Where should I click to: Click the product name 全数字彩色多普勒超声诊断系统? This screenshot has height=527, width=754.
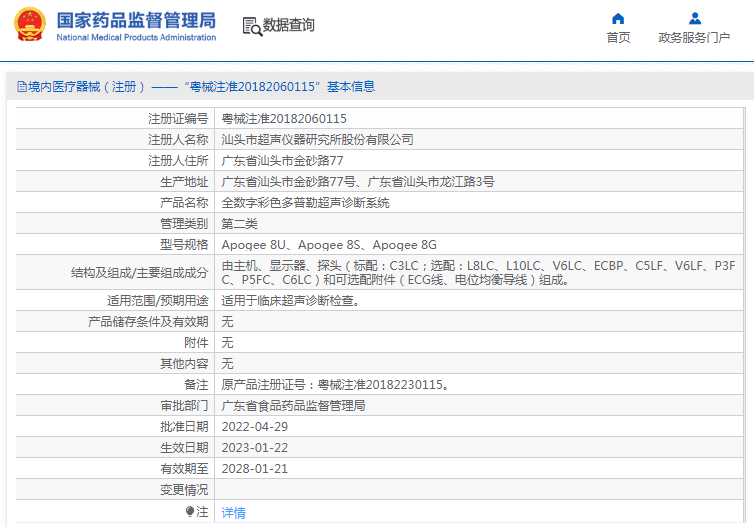click(305, 202)
